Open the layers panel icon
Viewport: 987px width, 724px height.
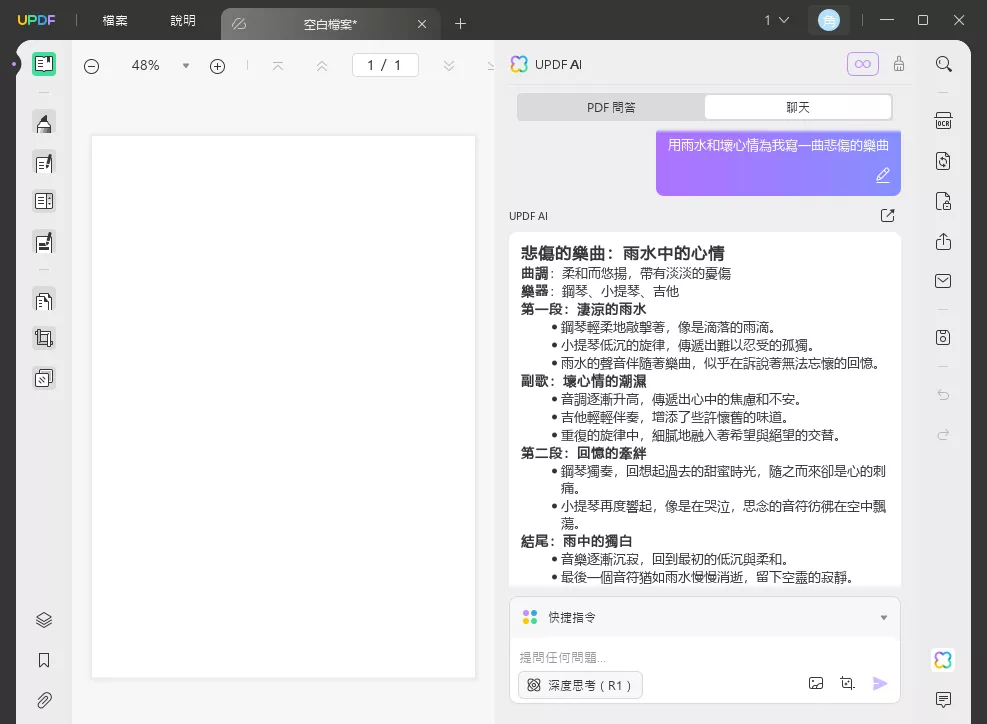(44, 620)
